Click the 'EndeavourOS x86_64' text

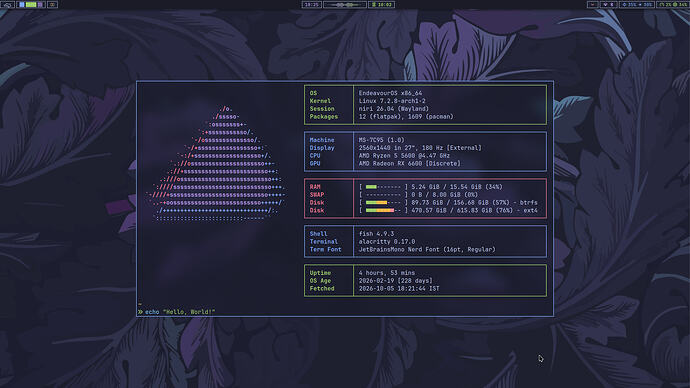click(x=390, y=93)
